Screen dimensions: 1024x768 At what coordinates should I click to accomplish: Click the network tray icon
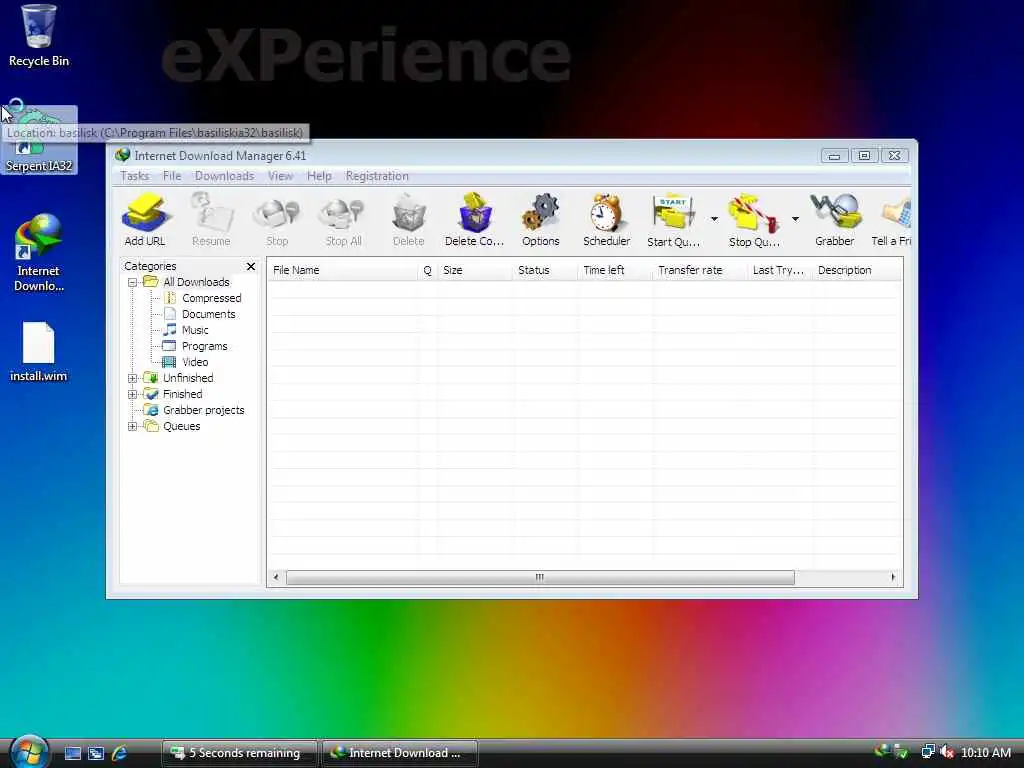[927, 752]
